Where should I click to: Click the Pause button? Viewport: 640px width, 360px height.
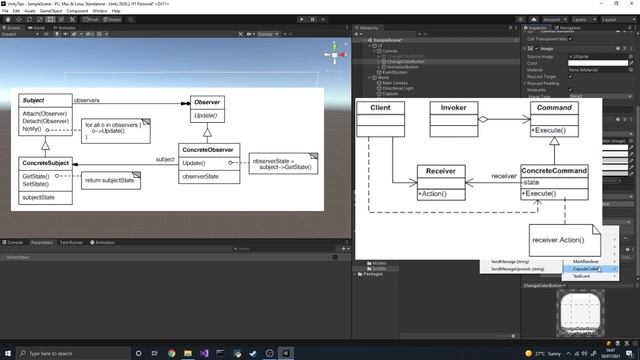[x=313, y=20]
